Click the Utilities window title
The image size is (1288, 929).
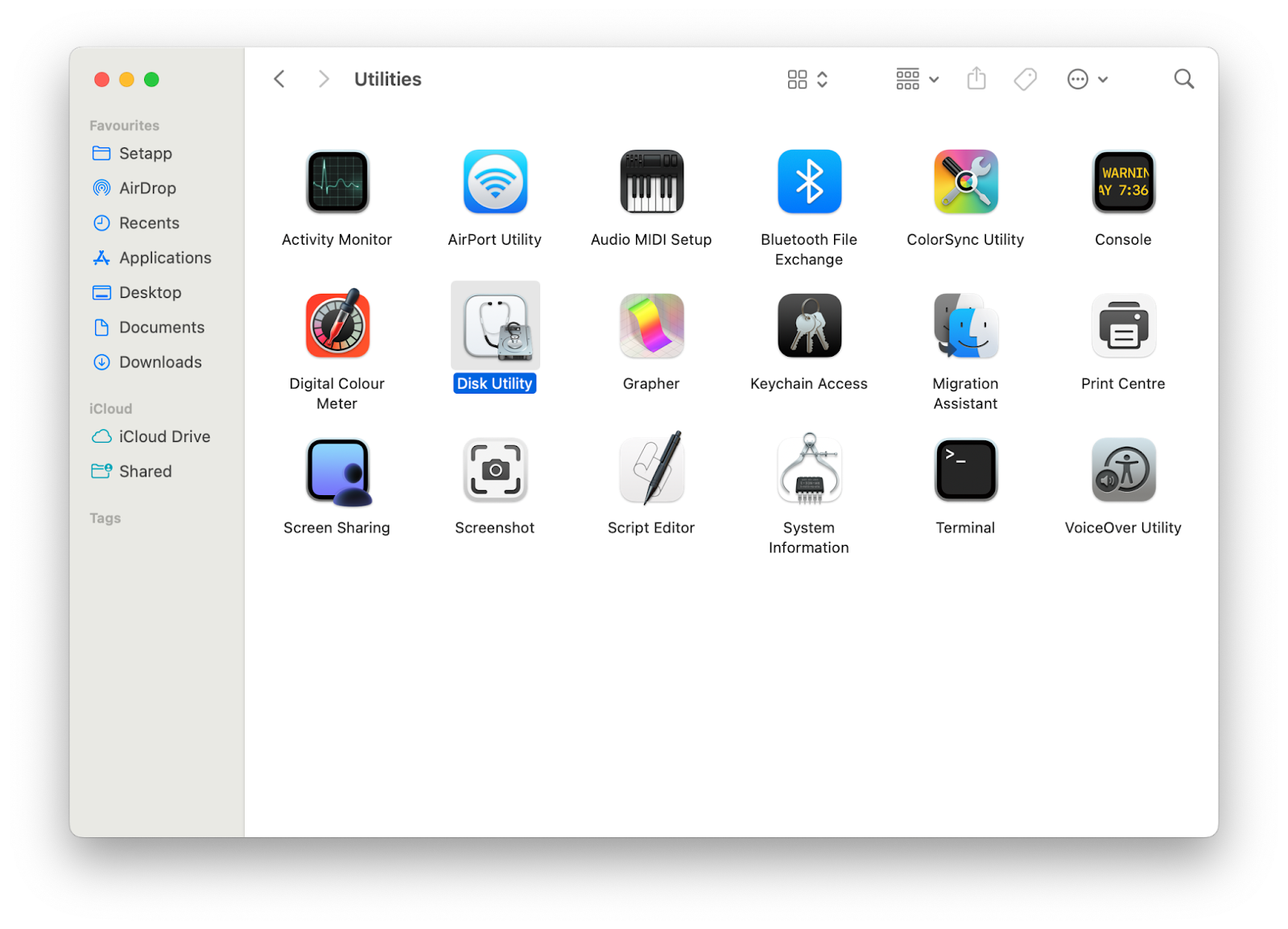(x=388, y=79)
